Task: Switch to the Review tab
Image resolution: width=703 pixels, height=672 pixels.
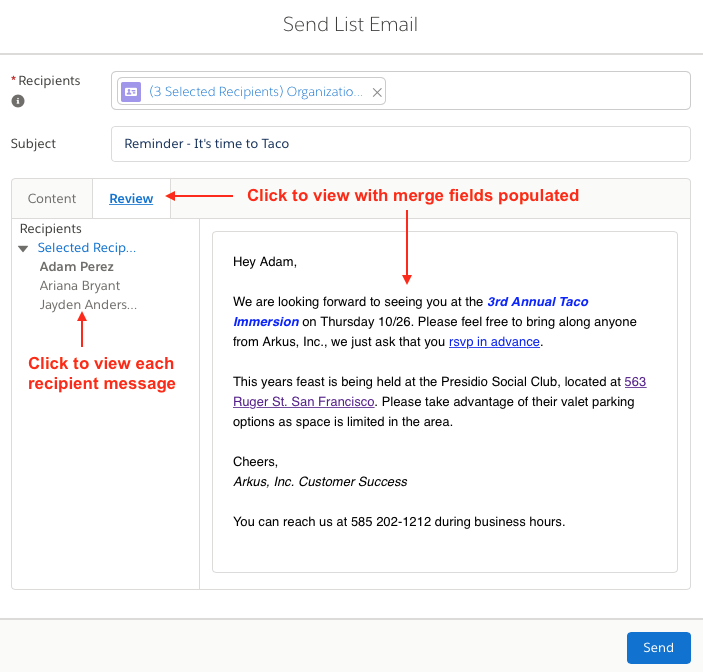Action: (131, 199)
